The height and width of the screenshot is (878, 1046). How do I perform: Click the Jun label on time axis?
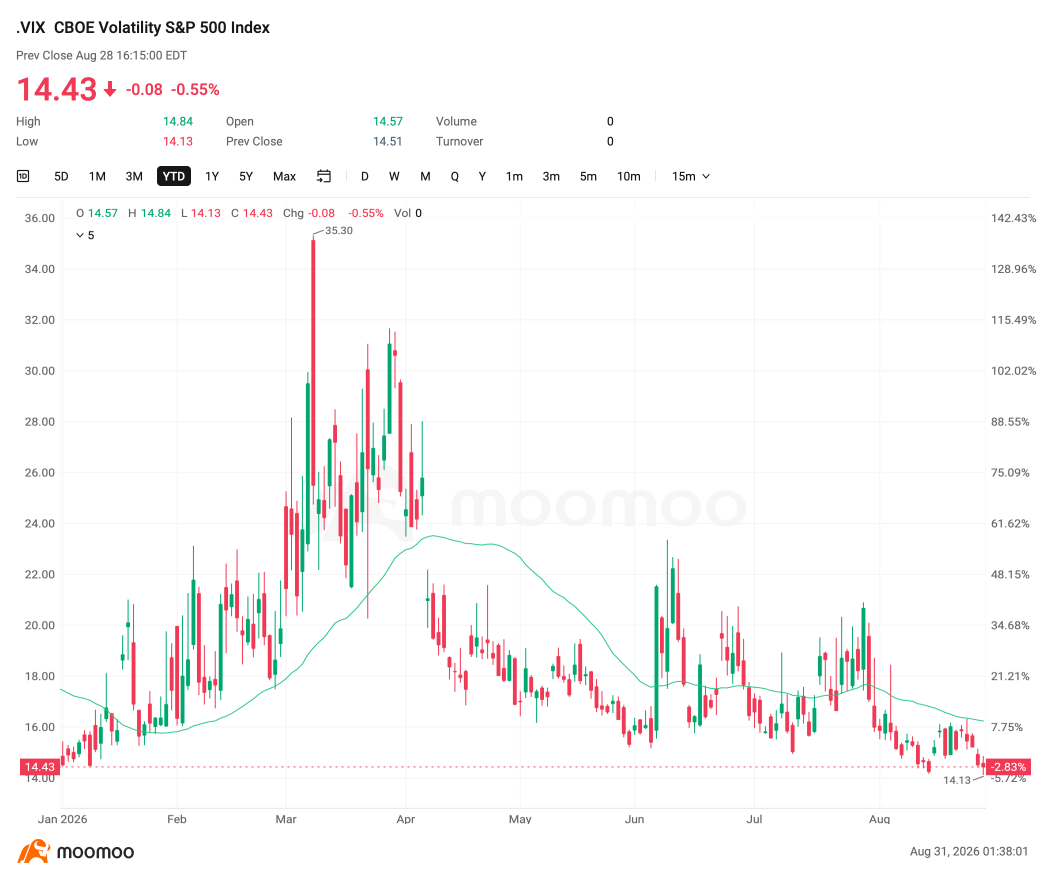[x=634, y=819]
